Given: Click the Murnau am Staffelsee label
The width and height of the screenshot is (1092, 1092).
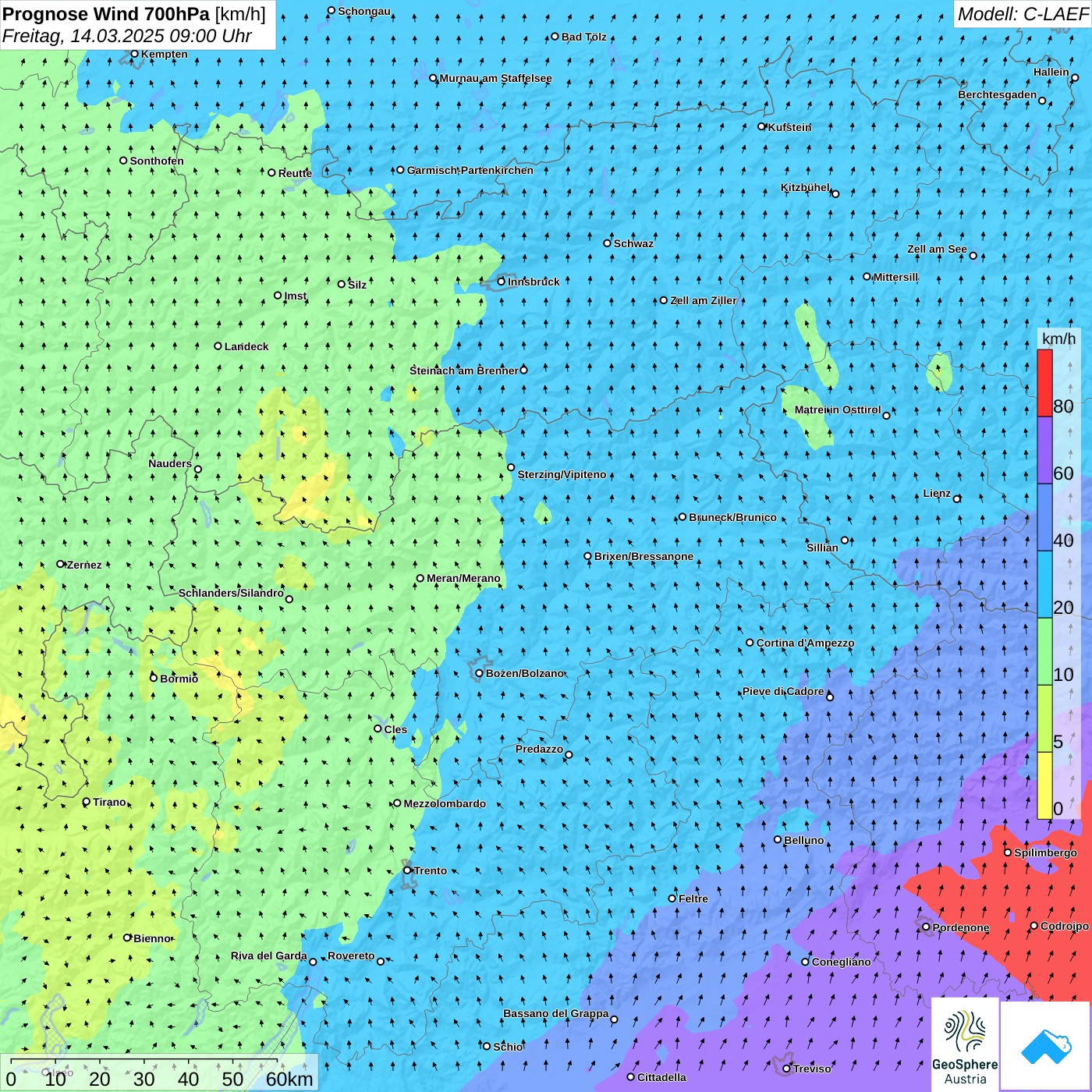Looking at the screenshot, I should click(495, 78).
